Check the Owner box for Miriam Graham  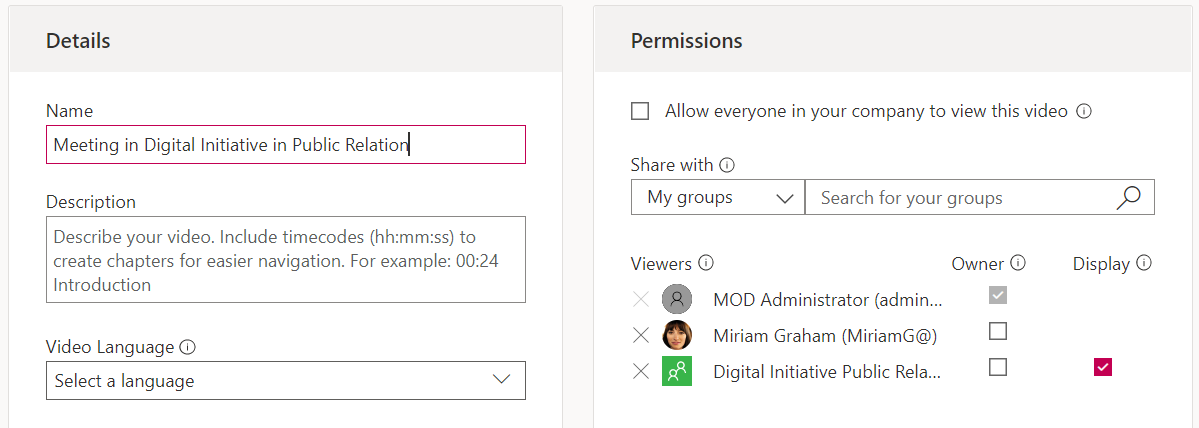click(x=997, y=331)
